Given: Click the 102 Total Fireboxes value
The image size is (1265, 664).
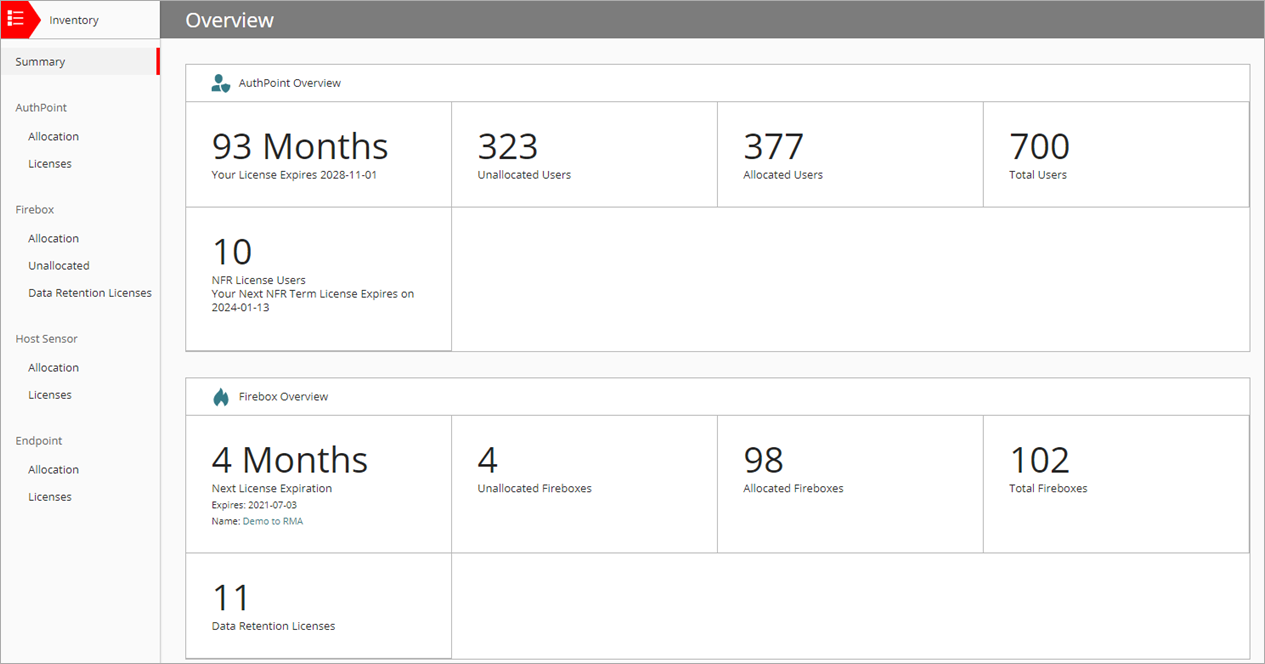Looking at the screenshot, I should (1040, 460).
